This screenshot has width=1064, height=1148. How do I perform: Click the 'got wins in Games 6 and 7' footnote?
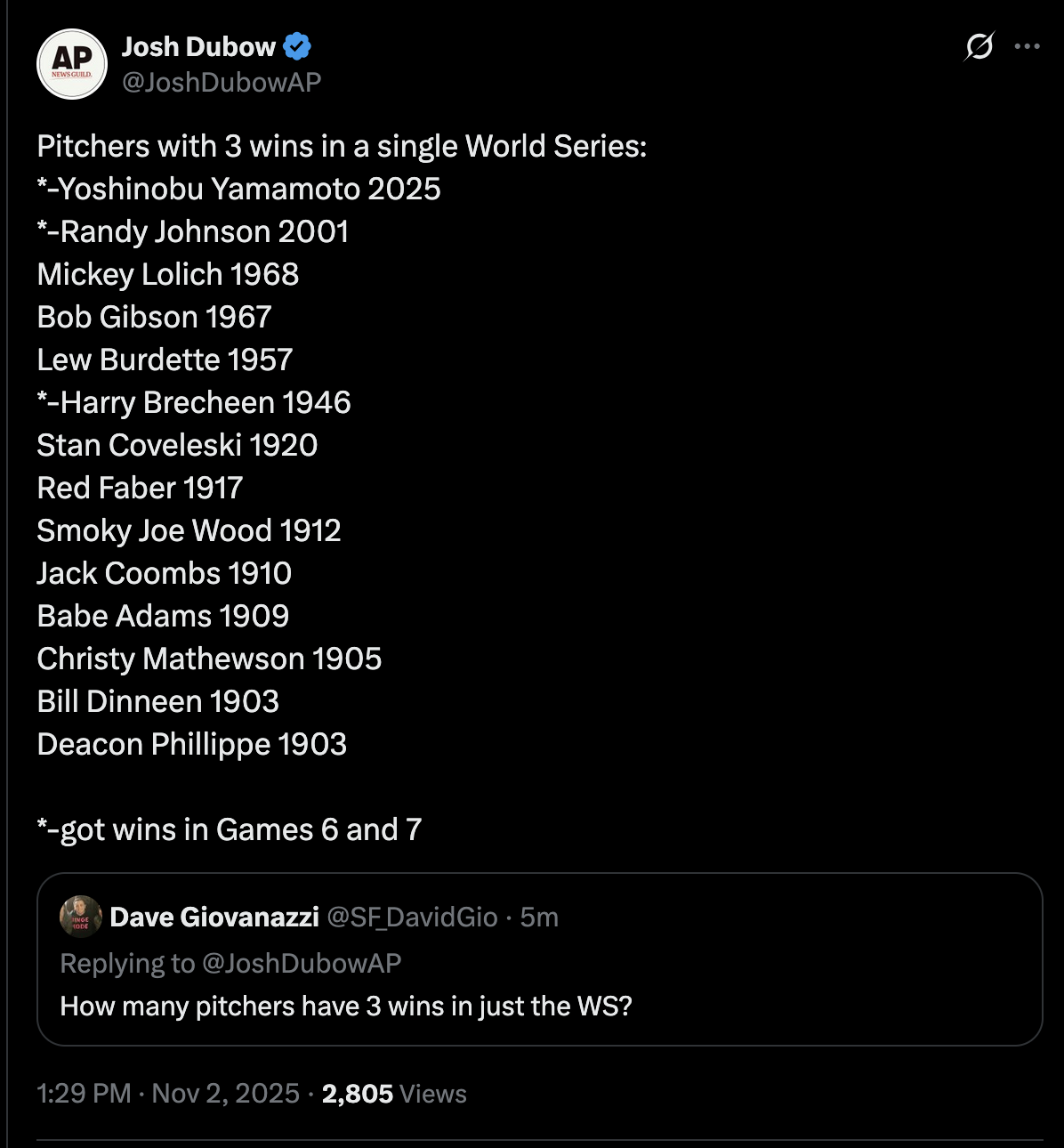click(230, 829)
